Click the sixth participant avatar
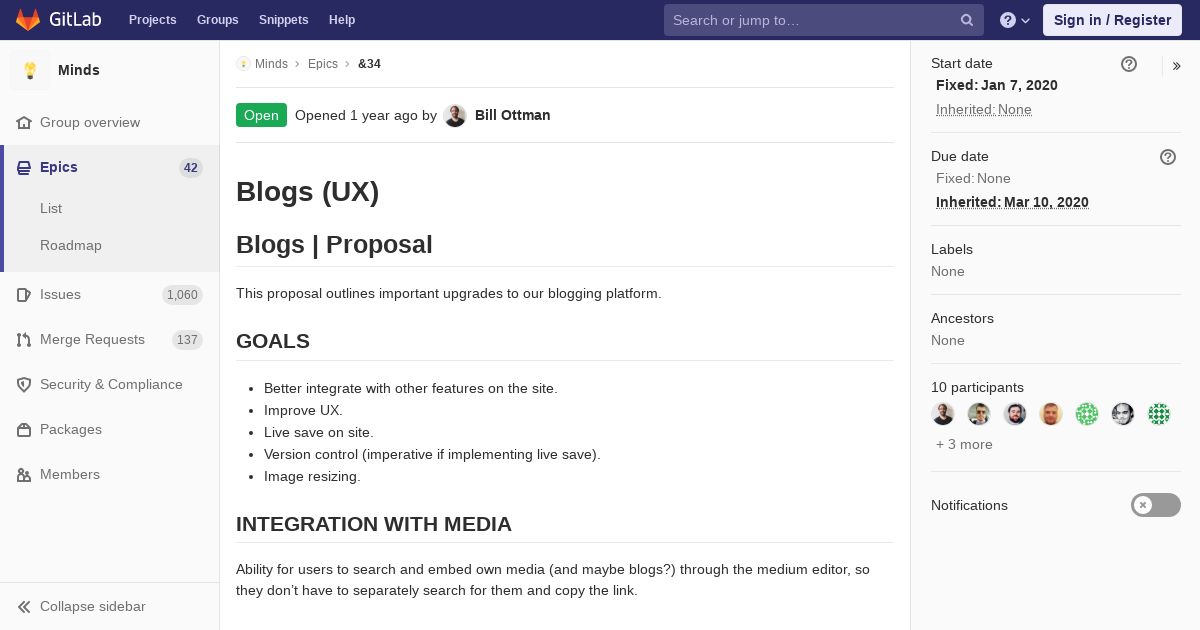Image resolution: width=1200 pixels, height=630 pixels. point(1123,414)
